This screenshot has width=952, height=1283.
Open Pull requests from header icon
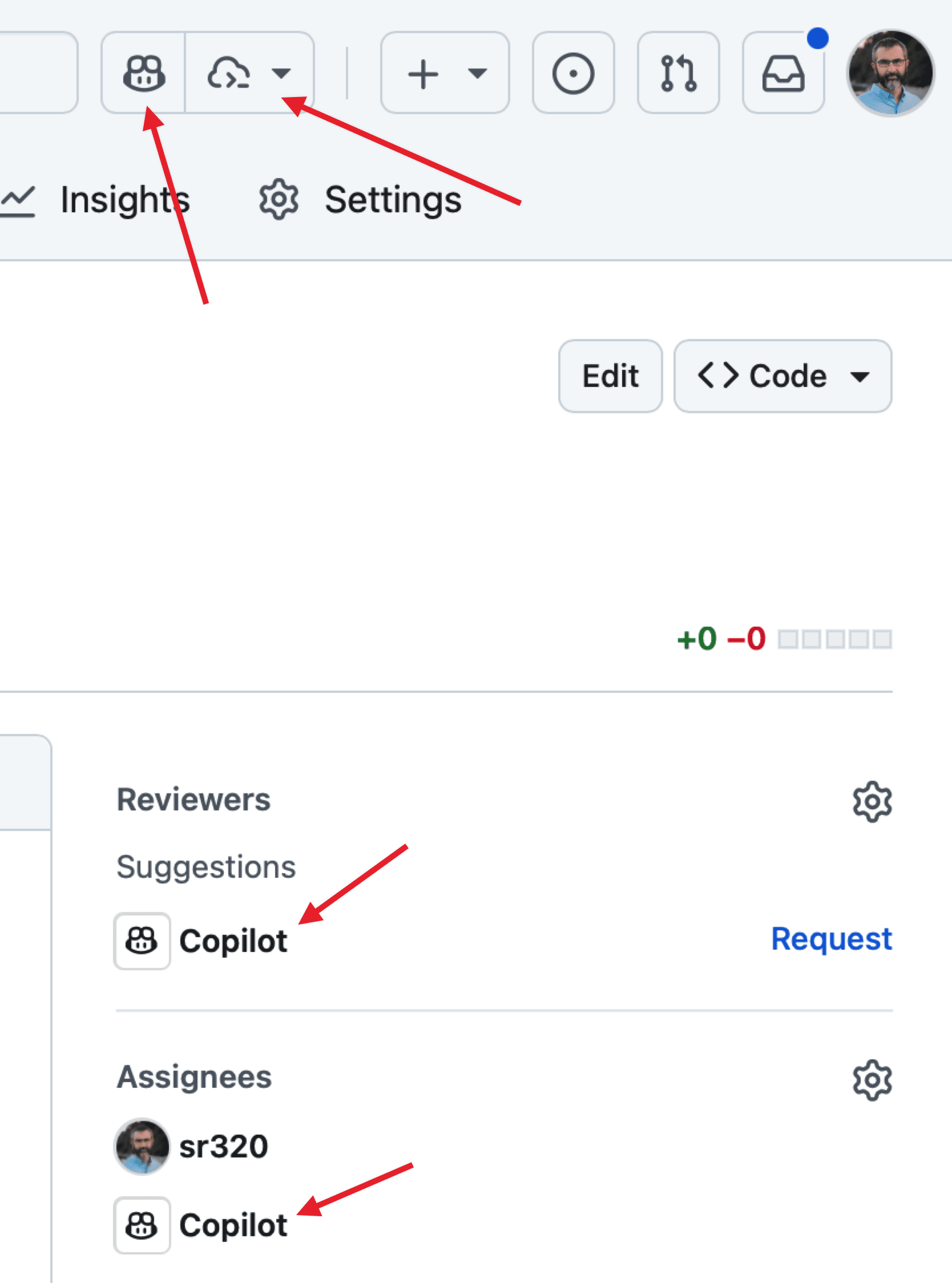(x=678, y=73)
